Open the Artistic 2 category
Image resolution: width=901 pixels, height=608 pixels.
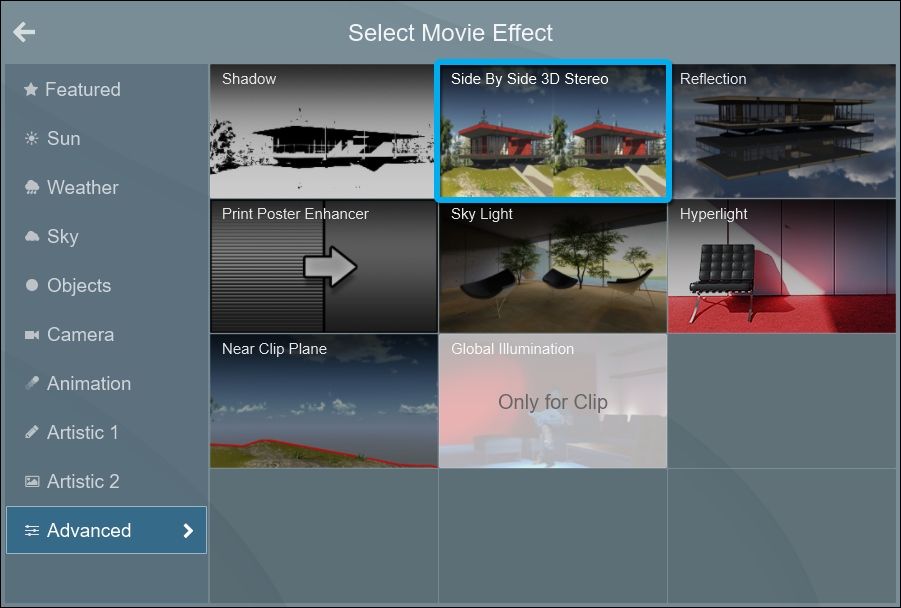click(83, 482)
